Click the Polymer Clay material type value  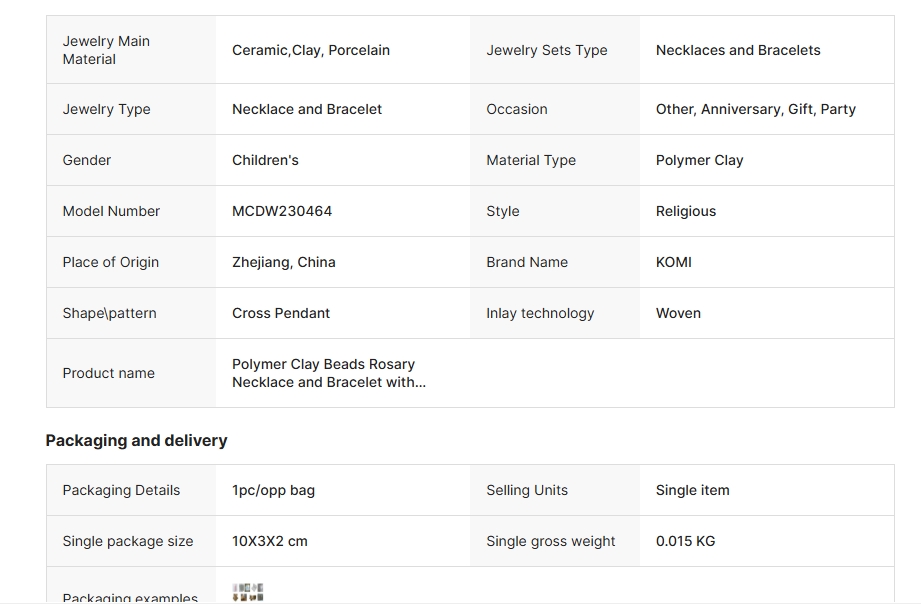point(700,160)
